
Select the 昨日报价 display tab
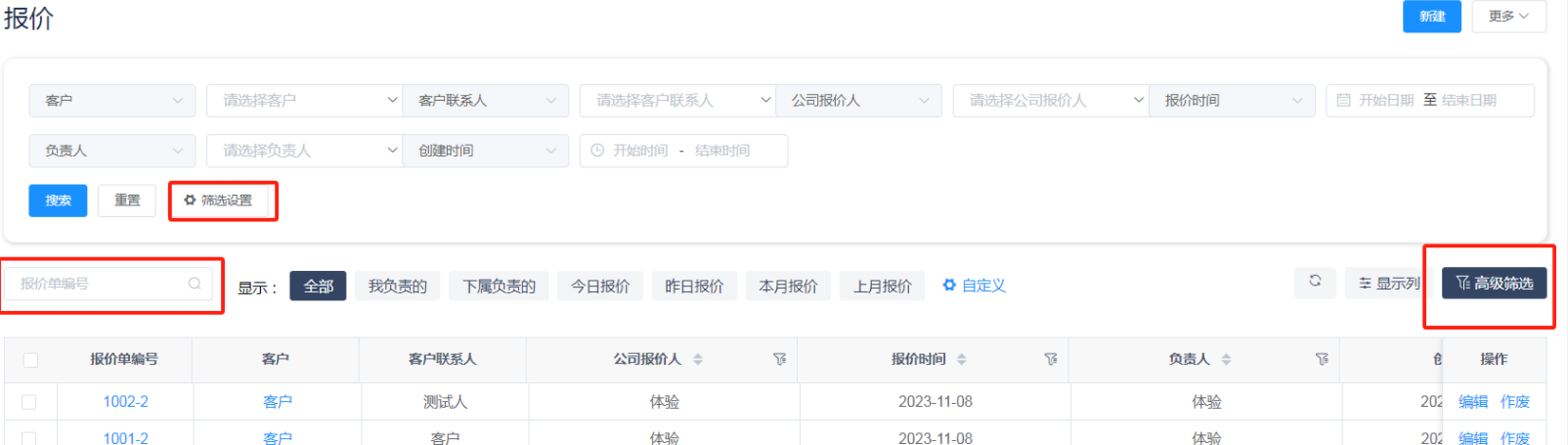(694, 286)
